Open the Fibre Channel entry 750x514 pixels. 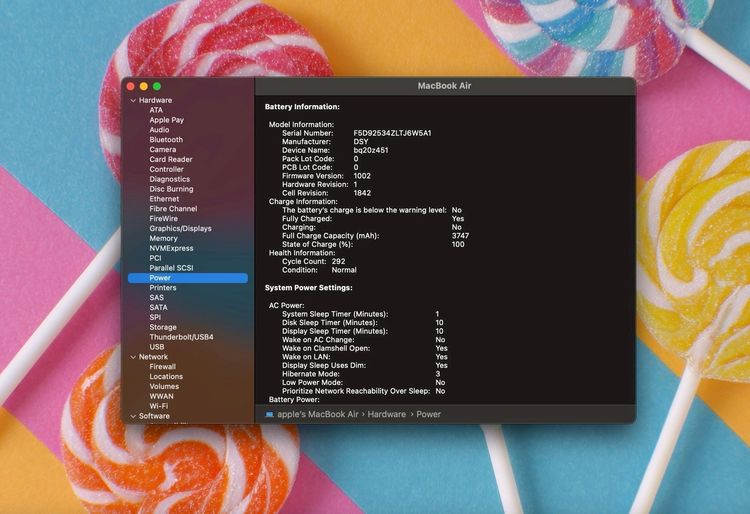click(173, 209)
